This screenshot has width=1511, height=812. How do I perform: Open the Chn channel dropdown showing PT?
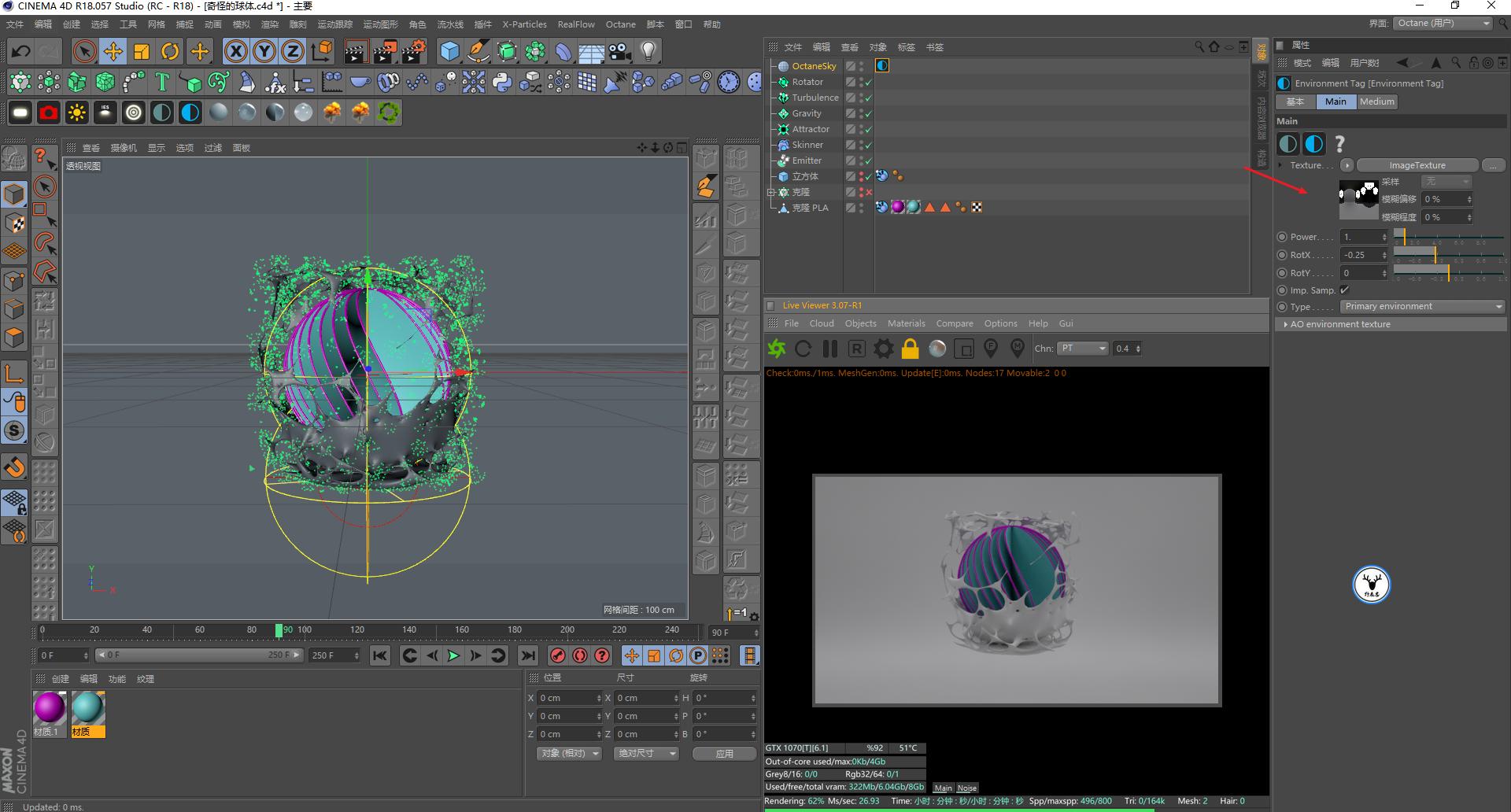click(1083, 349)
